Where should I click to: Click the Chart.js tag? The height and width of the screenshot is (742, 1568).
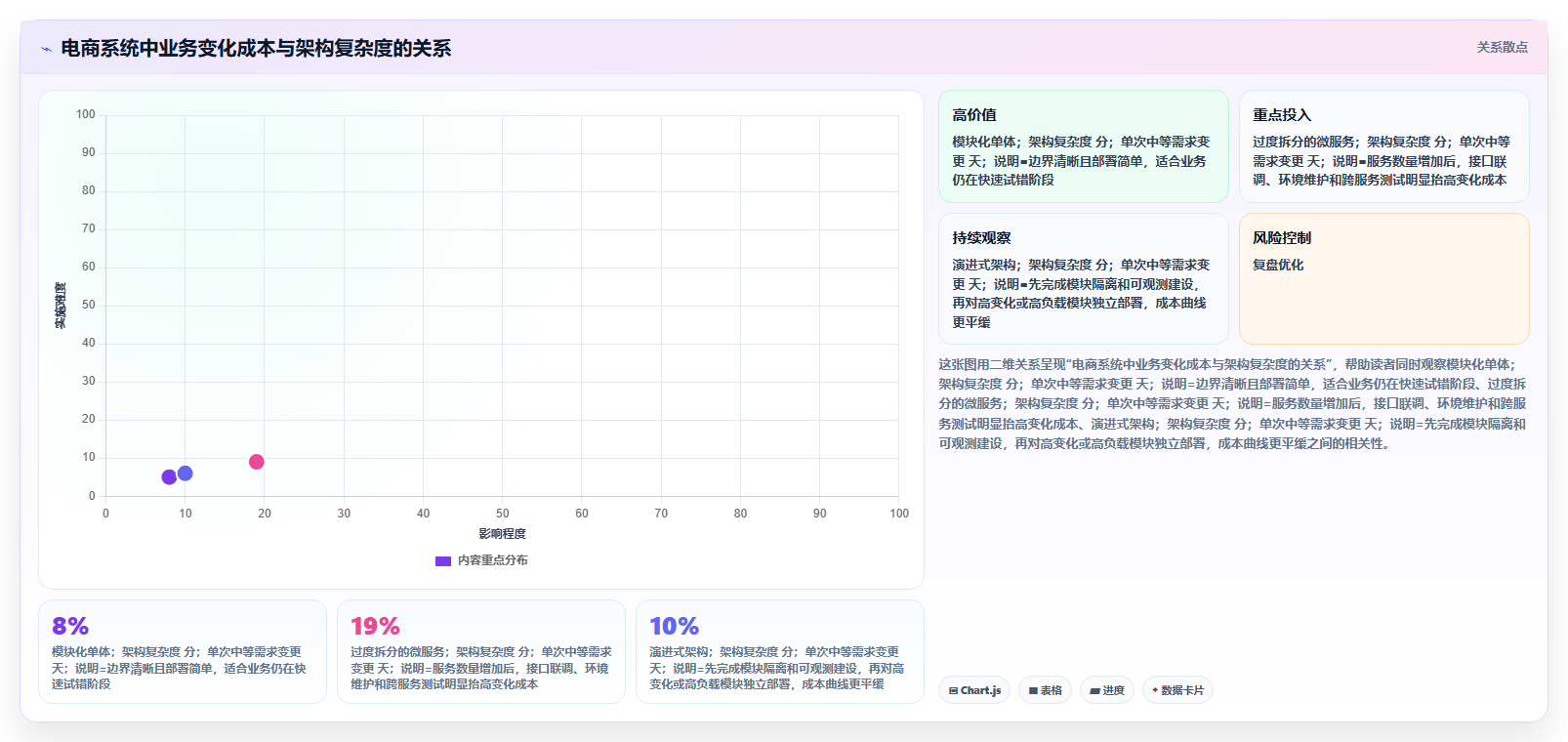(x=975, y=690)
